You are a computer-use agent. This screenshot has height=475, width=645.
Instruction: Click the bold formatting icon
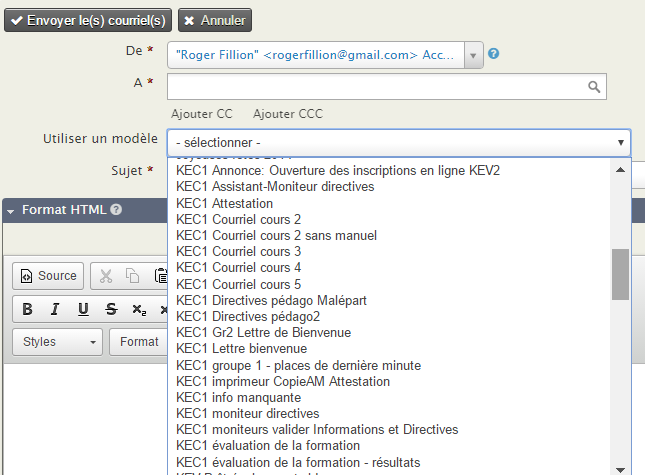[x=28, y=309]
